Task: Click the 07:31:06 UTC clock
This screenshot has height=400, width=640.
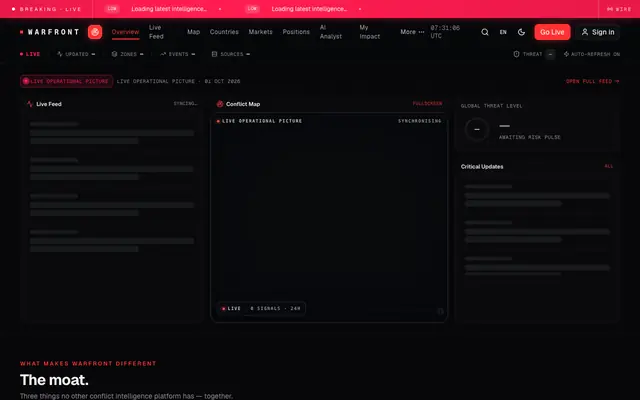Action: click(445, 32)
